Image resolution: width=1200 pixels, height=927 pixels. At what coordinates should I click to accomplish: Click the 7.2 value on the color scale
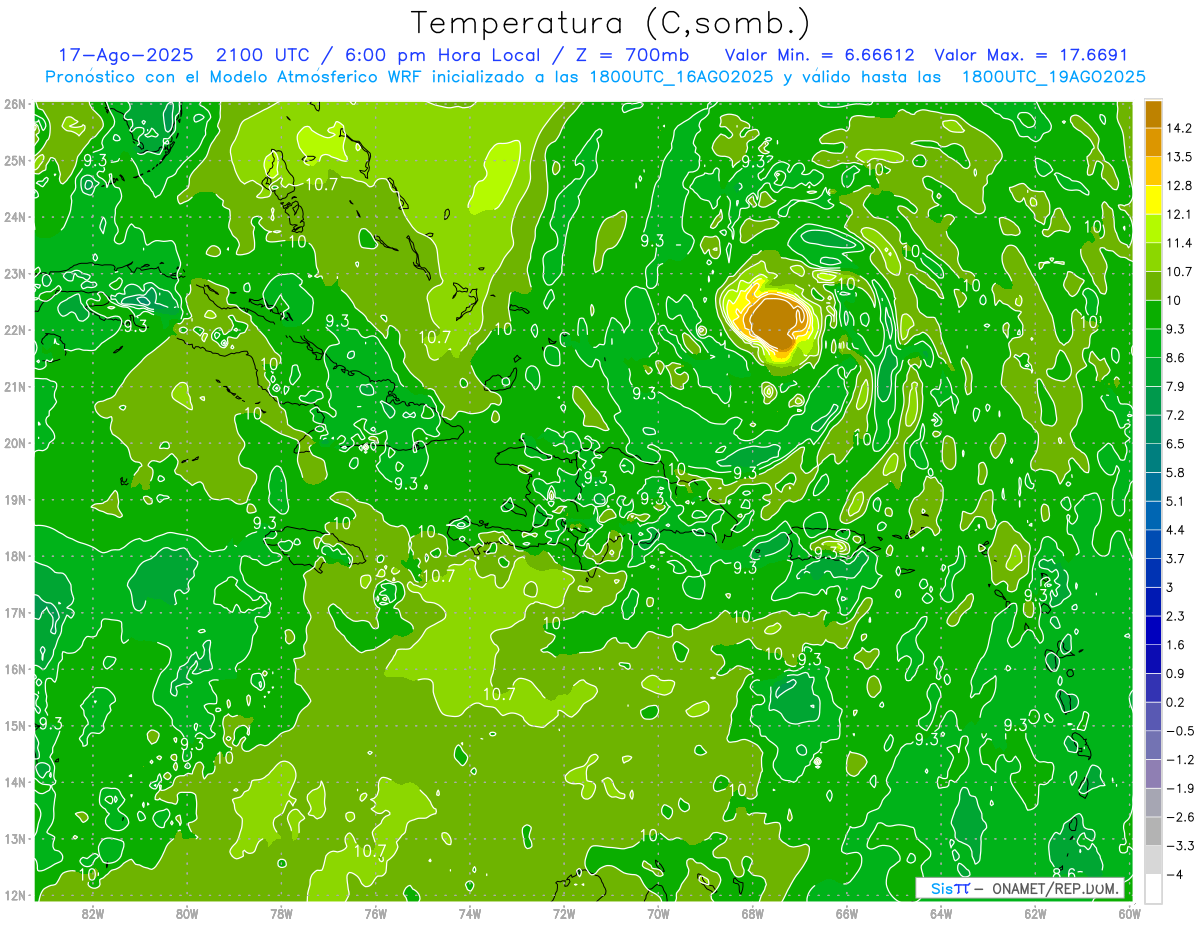[x=1175, y=415]
